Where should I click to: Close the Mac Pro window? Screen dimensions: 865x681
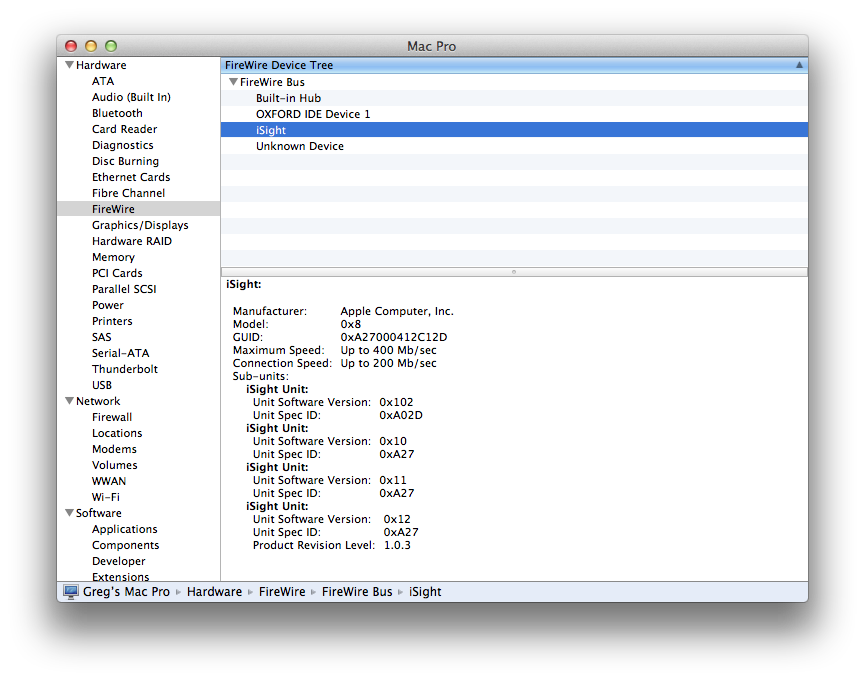[x=71, y=46]
